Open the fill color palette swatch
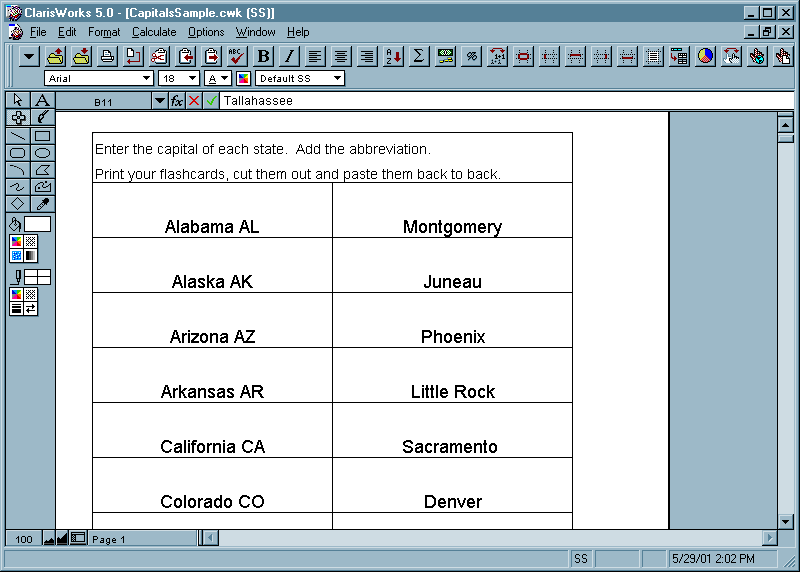The height and width of the screenshot is (572, 800). (x=17, y=241)
